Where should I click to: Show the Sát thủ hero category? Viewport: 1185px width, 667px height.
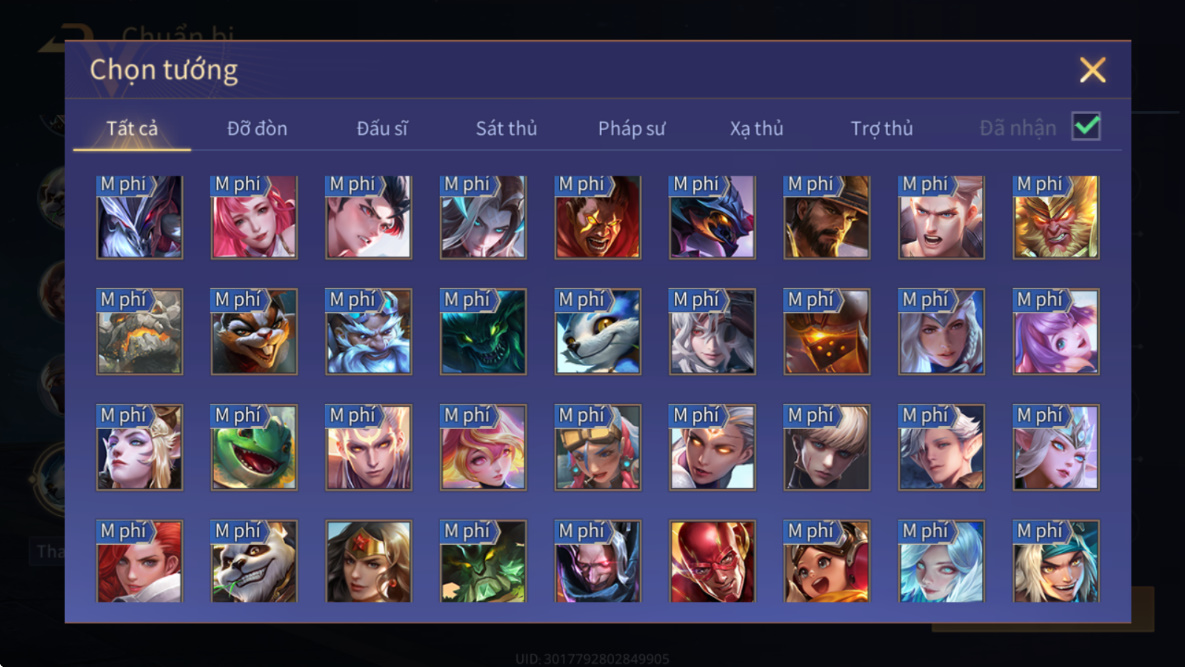(x=506, y=128)
